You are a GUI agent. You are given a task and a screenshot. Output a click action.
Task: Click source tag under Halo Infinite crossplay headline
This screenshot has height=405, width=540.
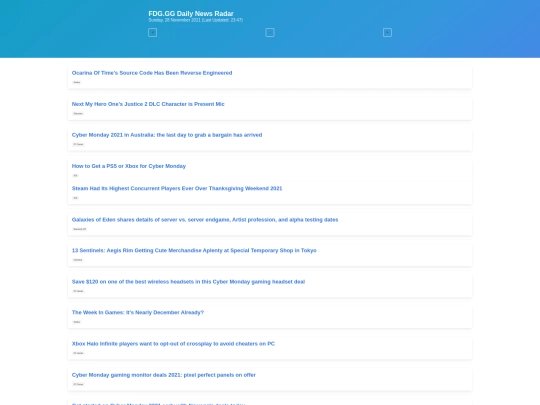79,353
